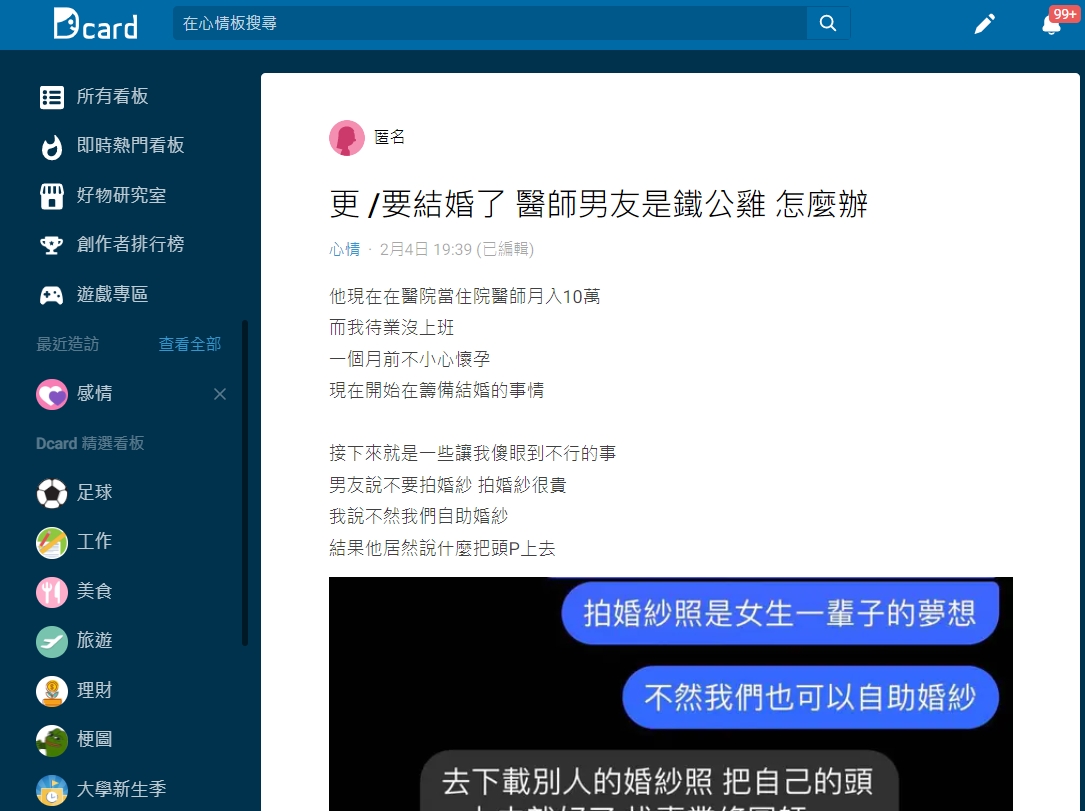
Task: Click the flame icon for 即時熱門看板
Action: tap(52, 146)
